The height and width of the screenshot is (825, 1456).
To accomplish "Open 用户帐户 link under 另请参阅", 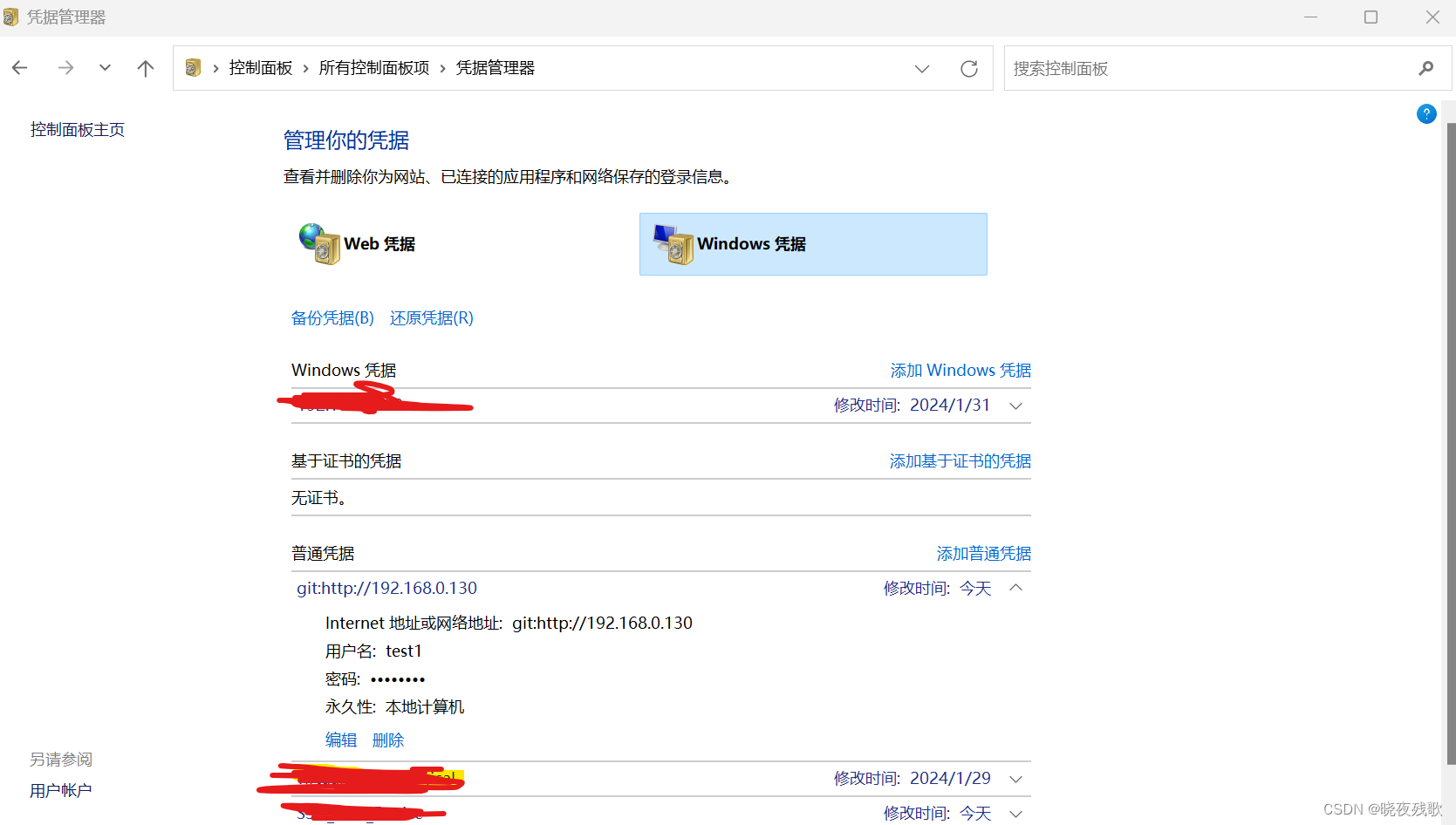I will 61,791.
